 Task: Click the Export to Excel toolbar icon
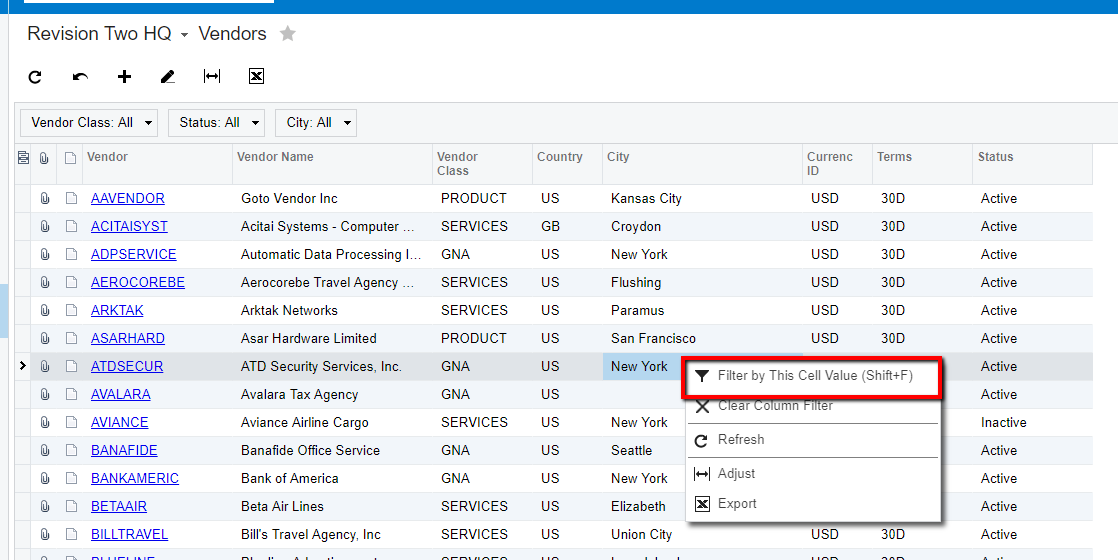257,76
